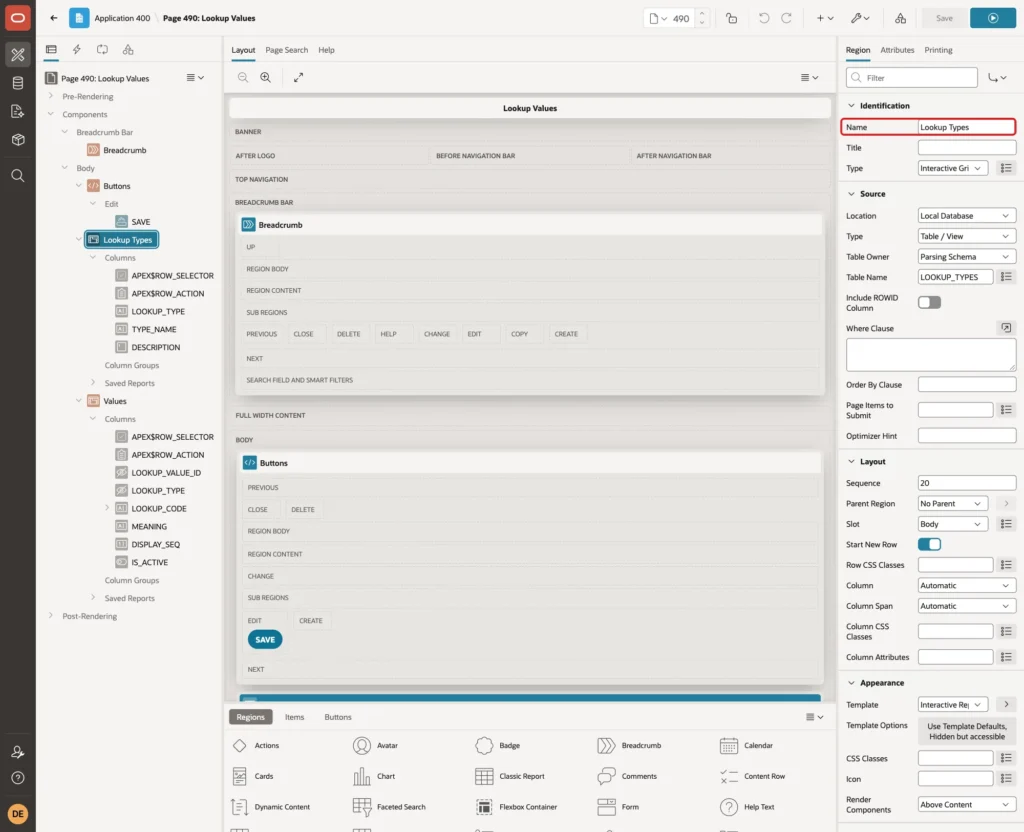Open Source Location dropdown

coord(967,216)
